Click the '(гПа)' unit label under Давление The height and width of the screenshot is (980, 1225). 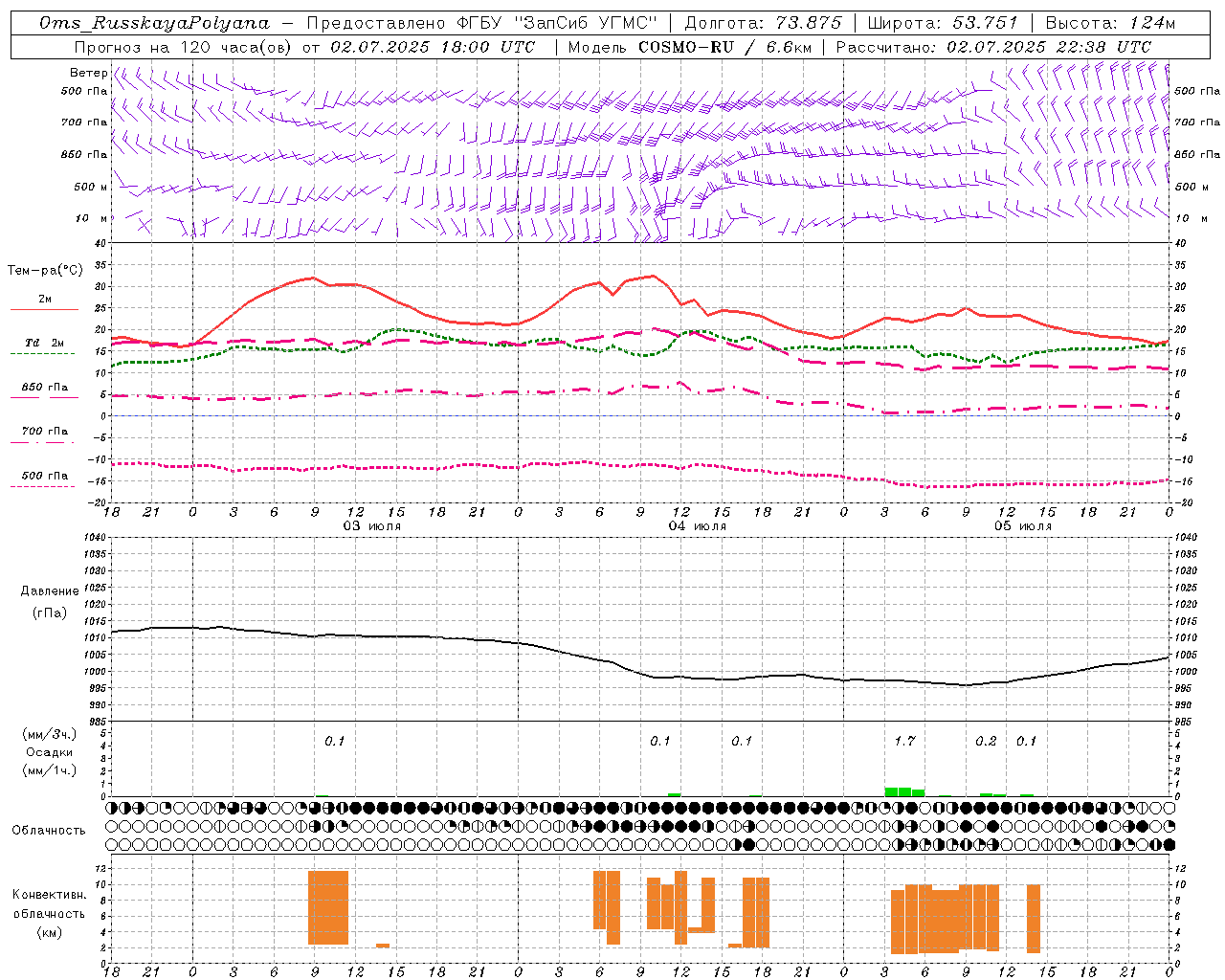coord(50,612)
